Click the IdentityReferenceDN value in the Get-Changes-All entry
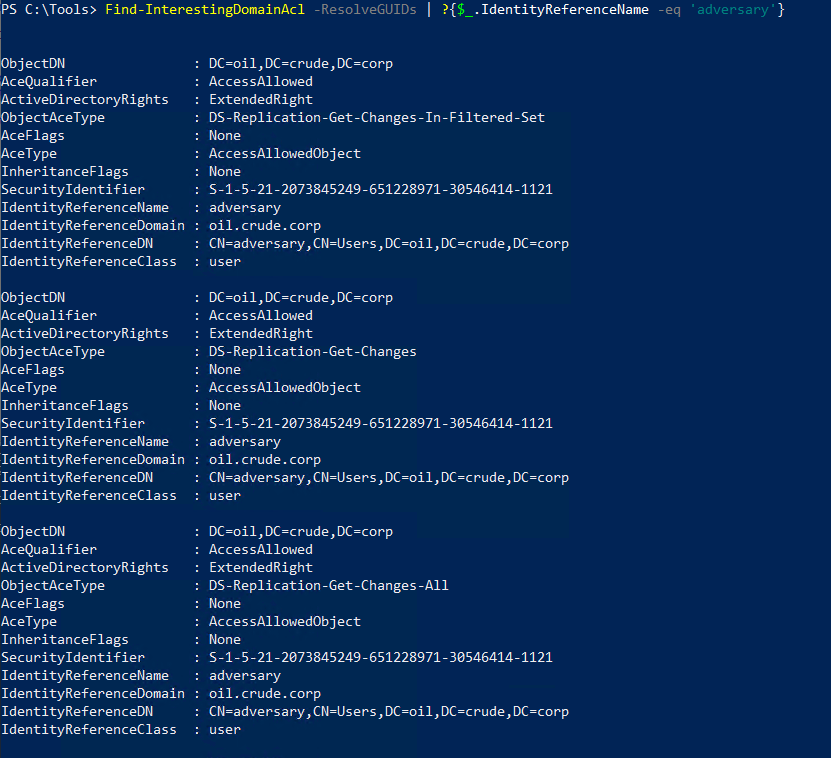831x758 pixels. [389, 712]
